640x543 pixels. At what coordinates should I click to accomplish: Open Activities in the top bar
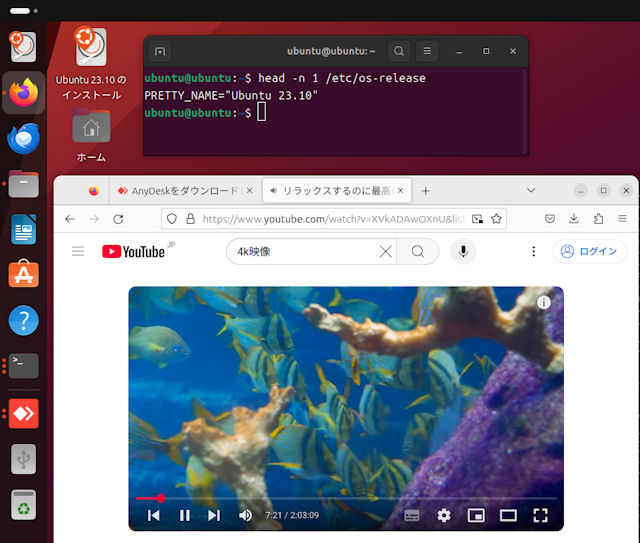(24, 11)
